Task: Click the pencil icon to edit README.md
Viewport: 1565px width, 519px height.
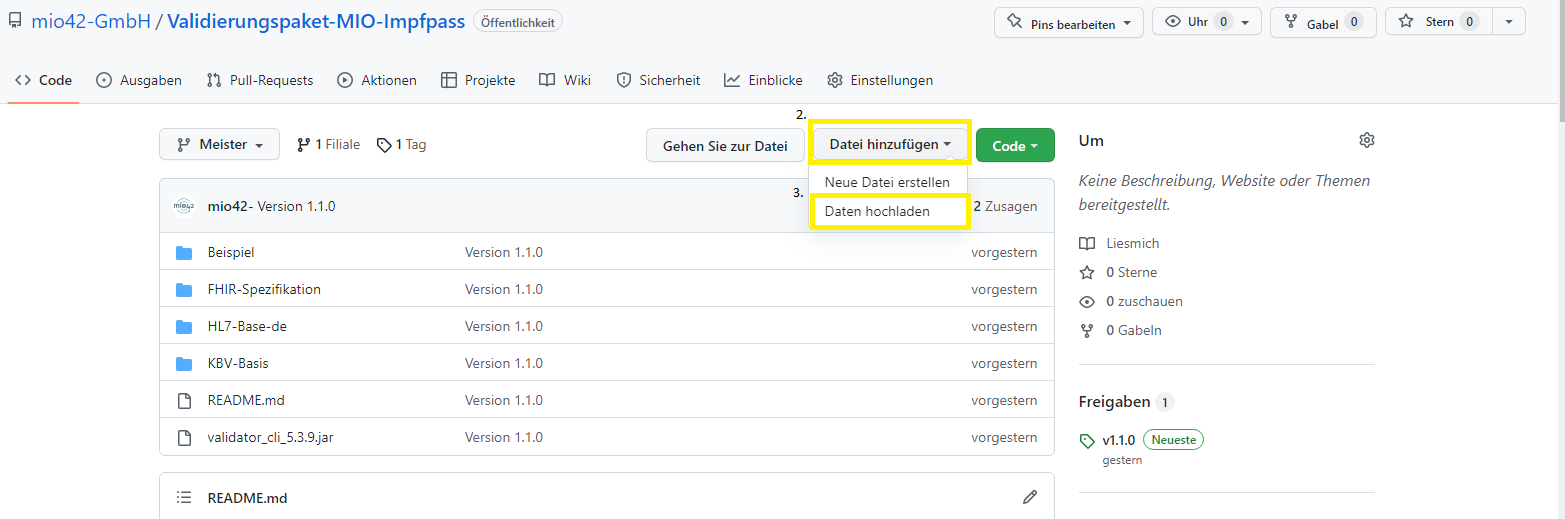Action: pos(1029,497)
